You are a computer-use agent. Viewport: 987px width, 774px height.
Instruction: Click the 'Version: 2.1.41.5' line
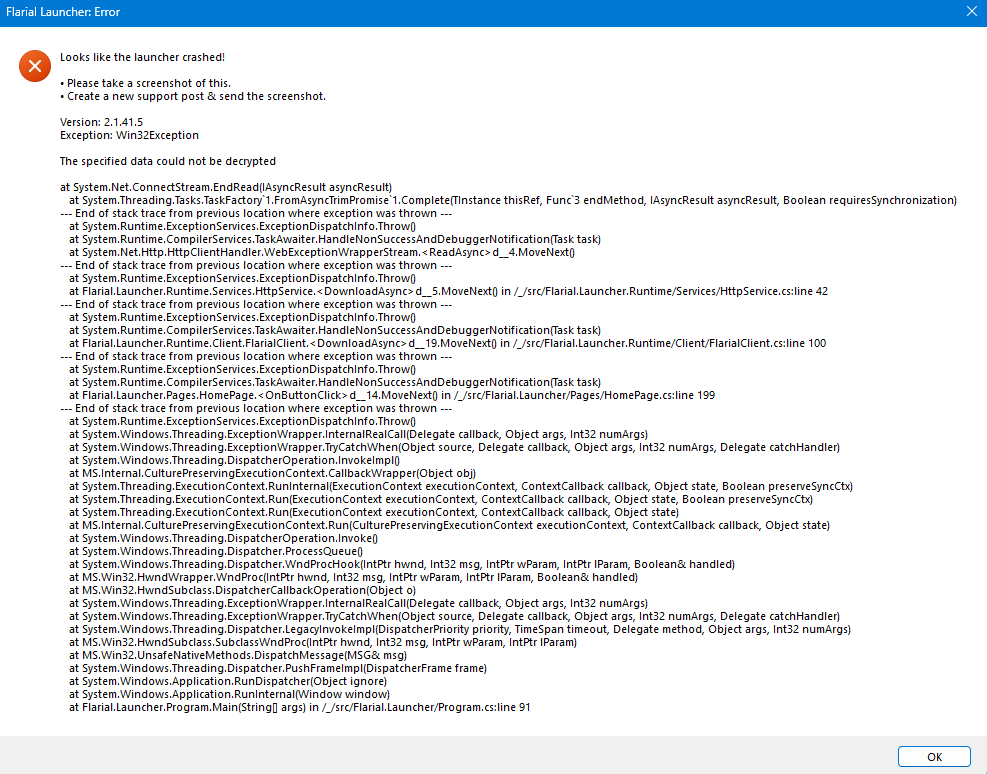coord(101,122)
